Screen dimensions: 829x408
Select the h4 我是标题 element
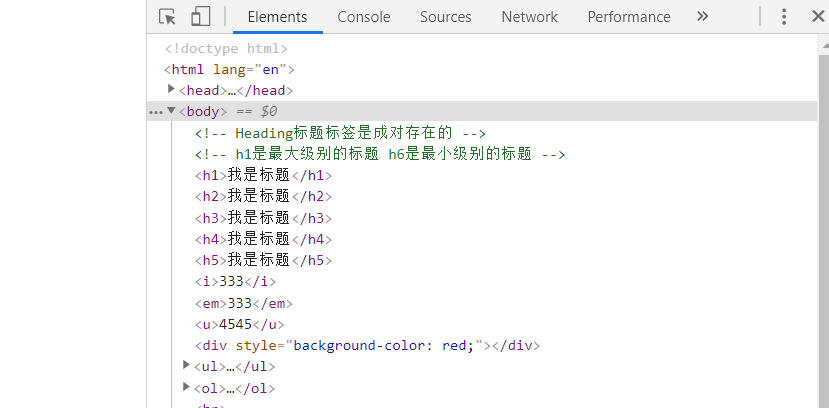pos(263,239)
